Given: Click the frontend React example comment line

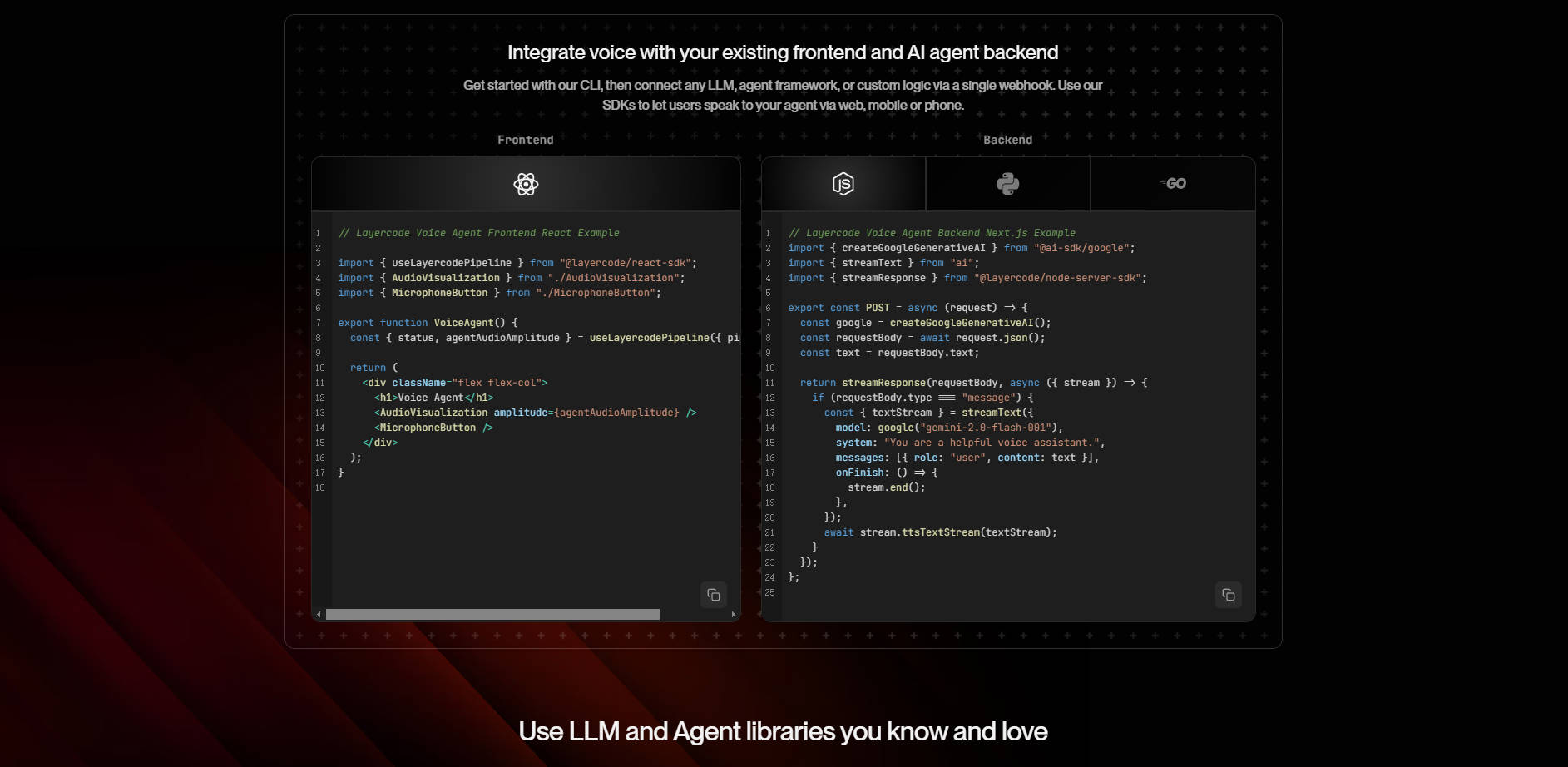Looking at the screenshot, I should point(478,233).
